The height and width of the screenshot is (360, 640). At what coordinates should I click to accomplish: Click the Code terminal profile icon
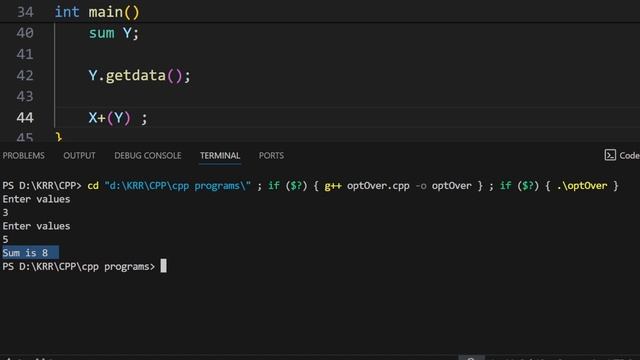pos(610,155)
